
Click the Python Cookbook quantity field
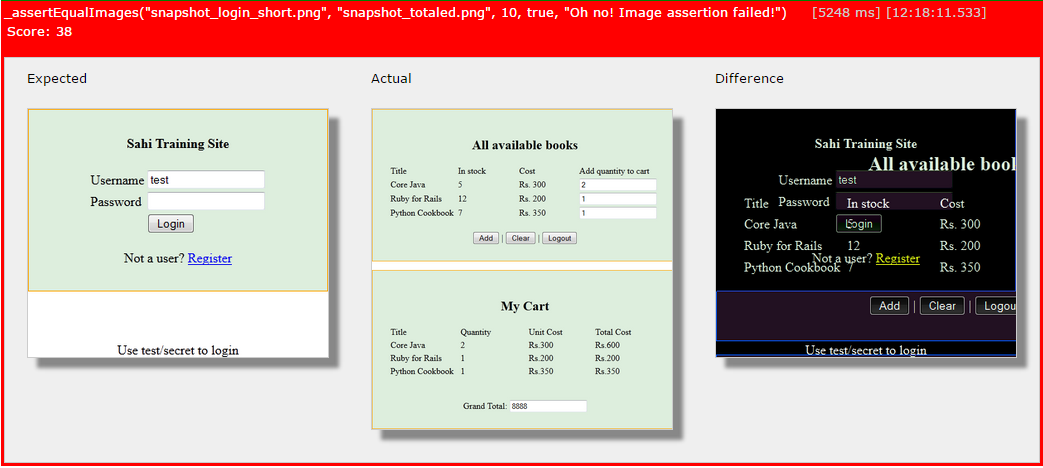[617, 213]
